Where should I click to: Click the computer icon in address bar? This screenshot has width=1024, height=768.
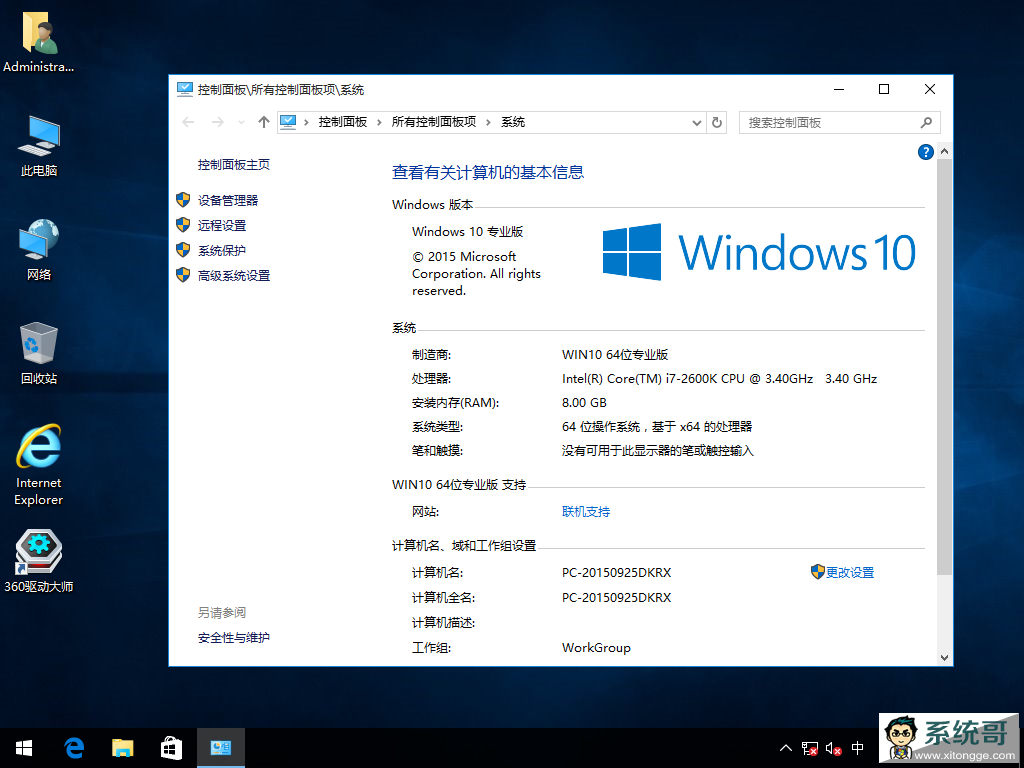point(288,122)
